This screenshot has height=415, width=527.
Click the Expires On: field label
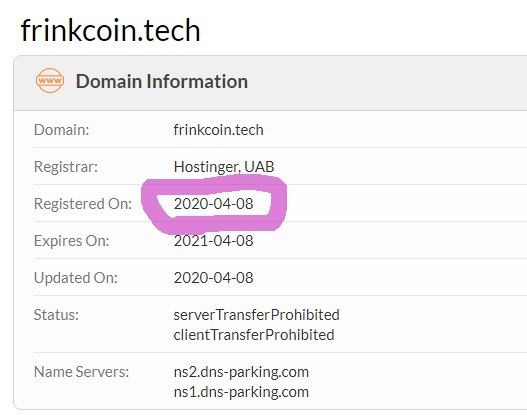[x=72, y=241]
